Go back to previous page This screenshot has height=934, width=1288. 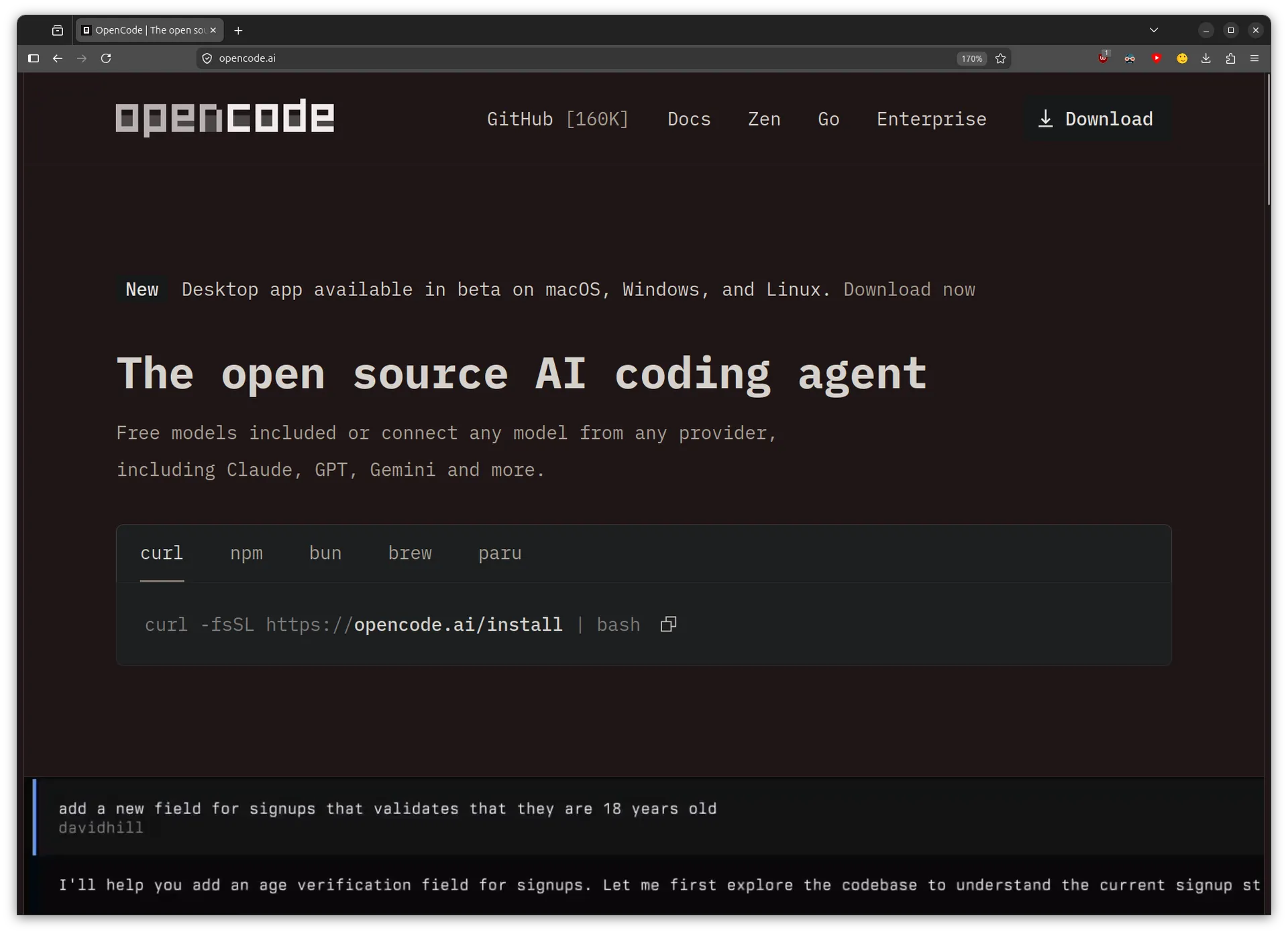point(58,58)
